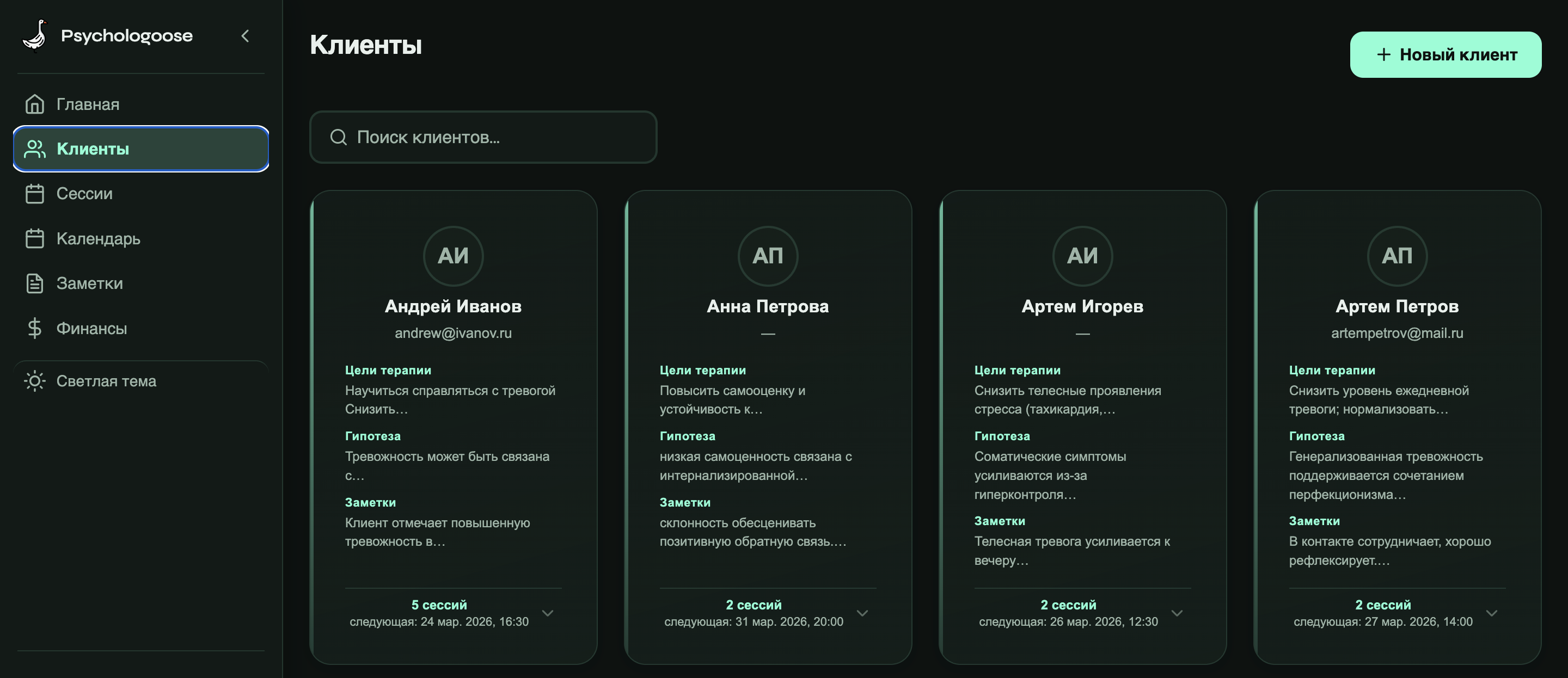Click Гипотеза label on Артем Петров card
This screenshot has width=1568, height=678.
click(x=1317, y=436)
